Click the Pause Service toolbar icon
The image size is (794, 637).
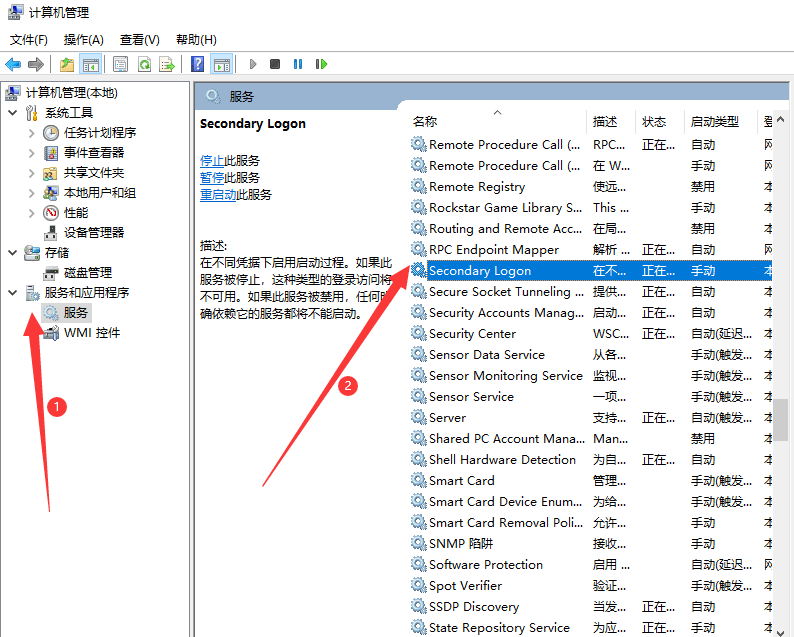click(x=298, y=64)
